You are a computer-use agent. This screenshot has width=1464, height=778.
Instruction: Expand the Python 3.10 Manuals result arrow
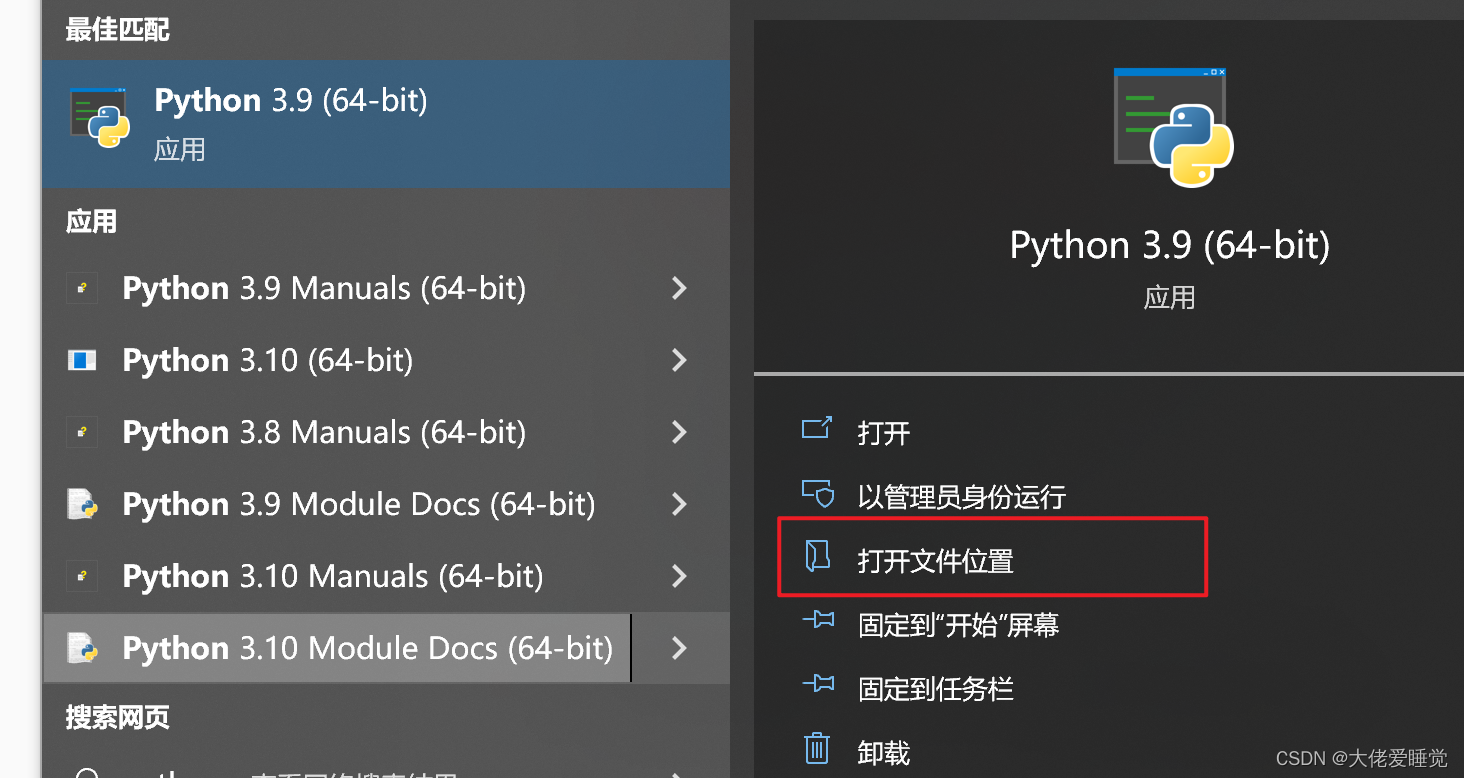[x=680, y=577]
